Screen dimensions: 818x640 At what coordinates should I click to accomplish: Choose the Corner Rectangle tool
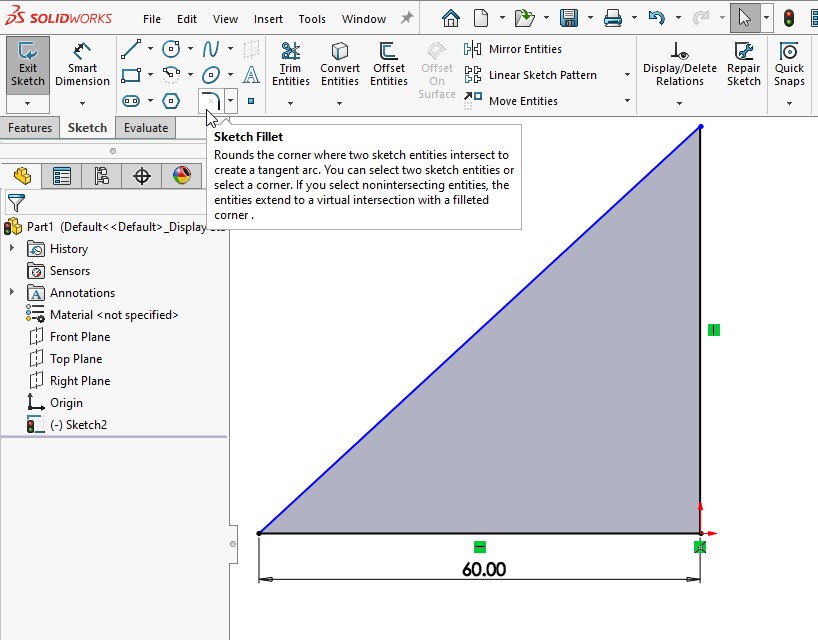(x=130, y=75)
